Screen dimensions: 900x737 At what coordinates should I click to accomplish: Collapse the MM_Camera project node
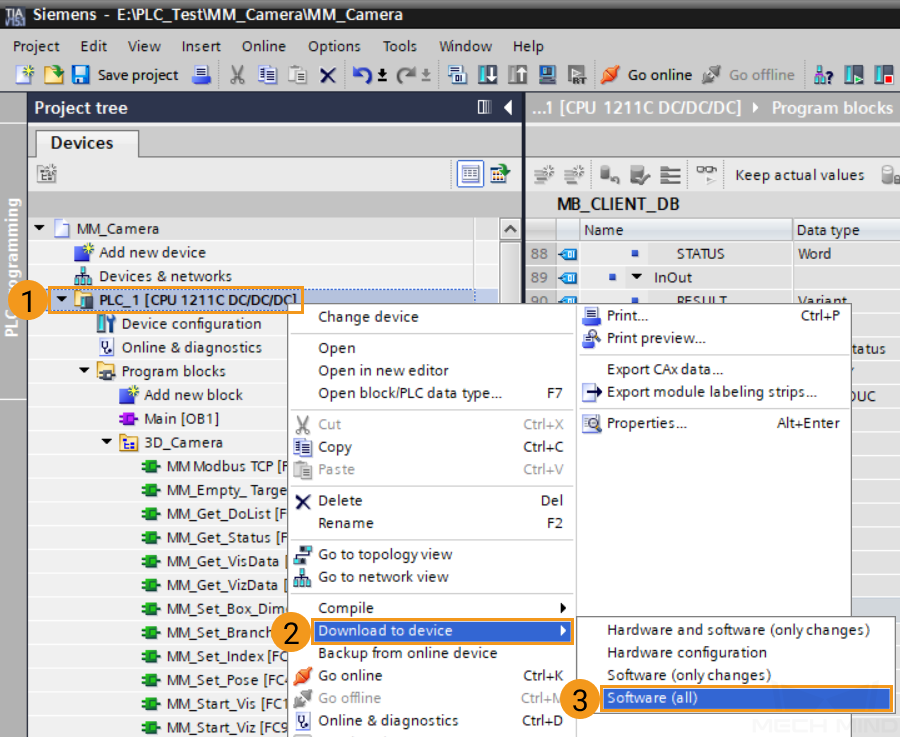tap(40, 229)
